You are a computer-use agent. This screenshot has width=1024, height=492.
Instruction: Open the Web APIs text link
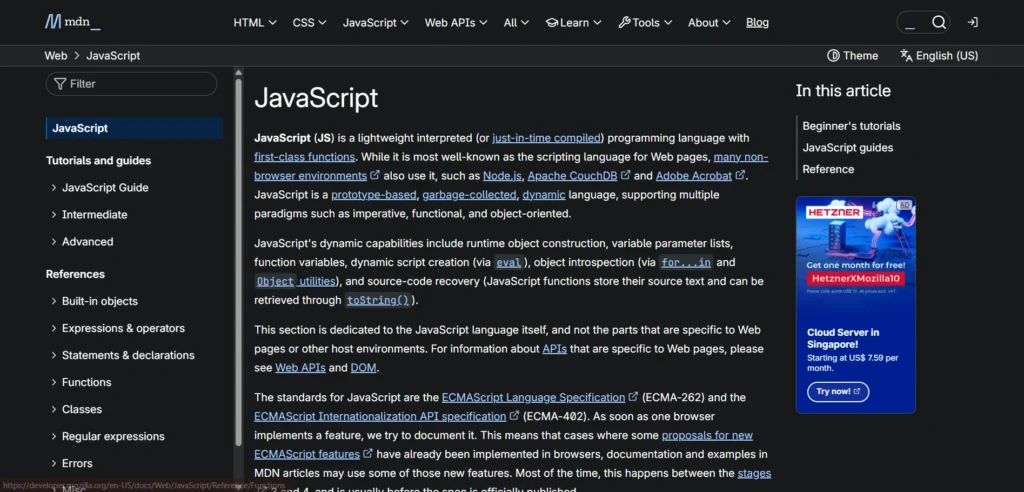click(300, 368)
